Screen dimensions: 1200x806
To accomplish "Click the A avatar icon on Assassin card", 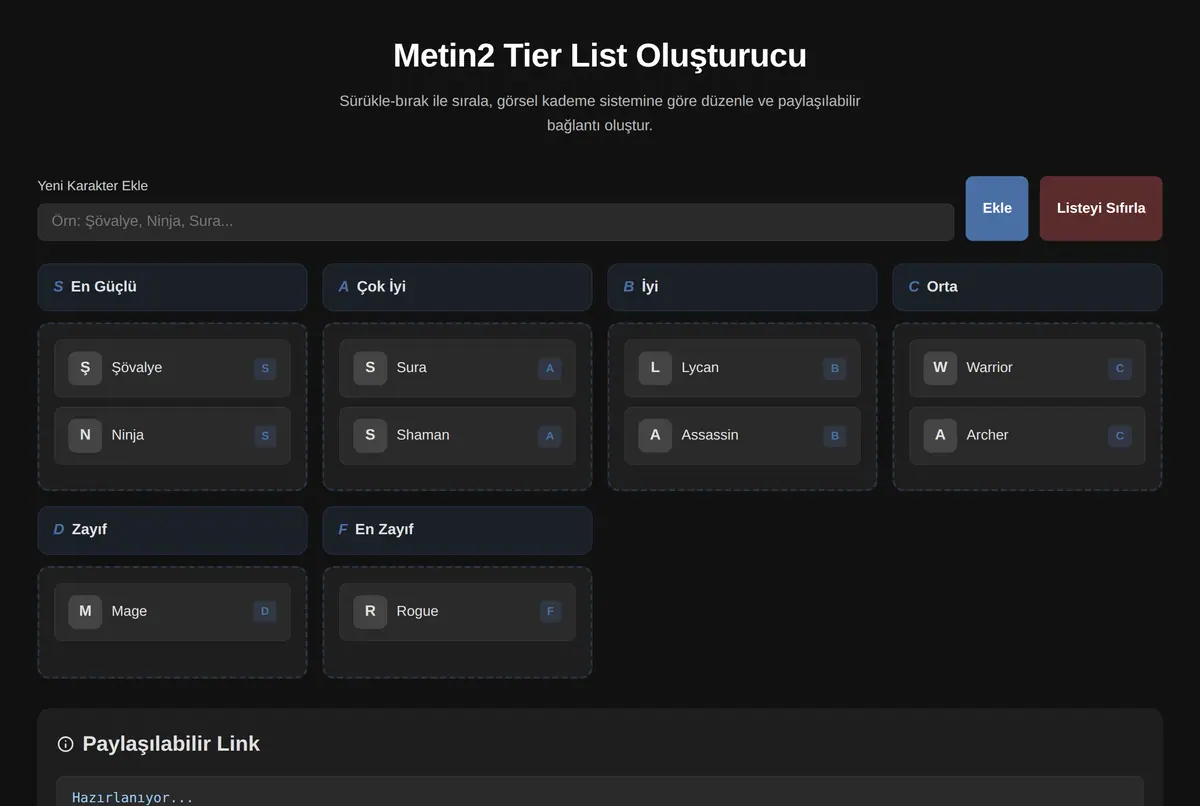I will click(655, 435).
